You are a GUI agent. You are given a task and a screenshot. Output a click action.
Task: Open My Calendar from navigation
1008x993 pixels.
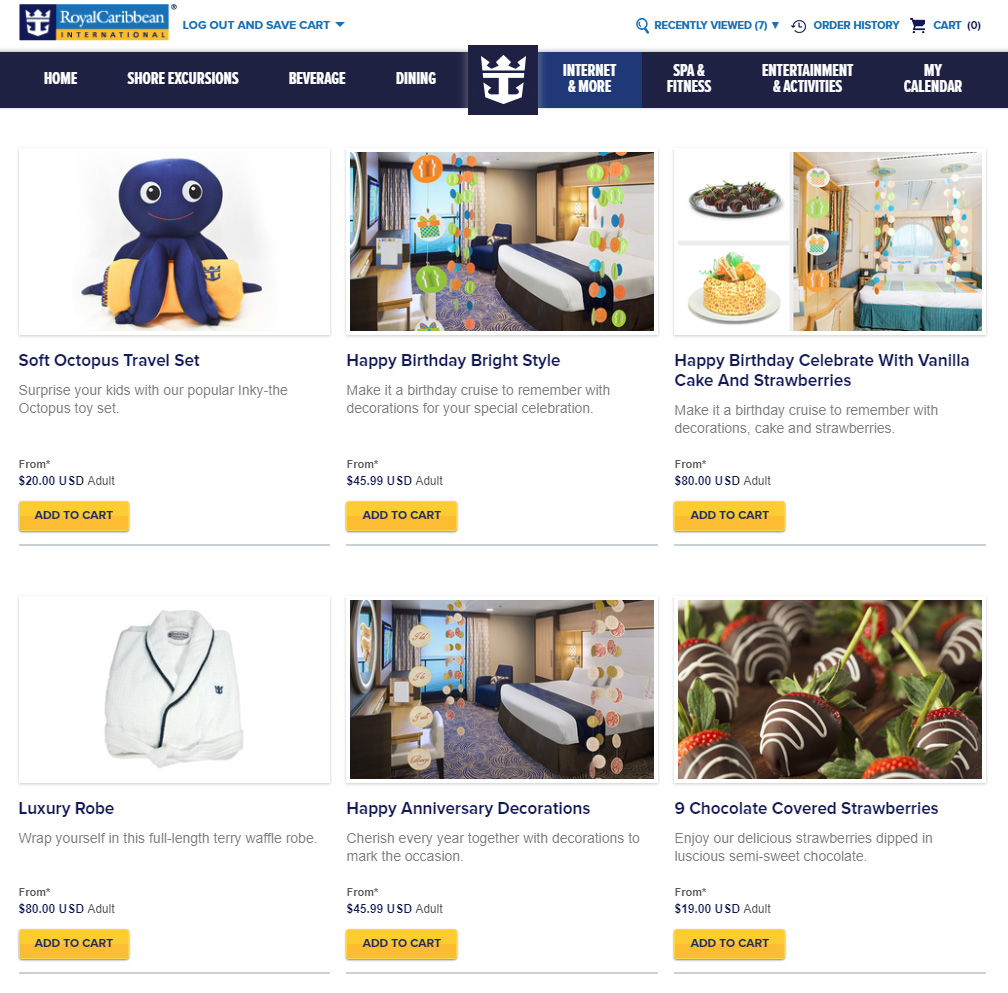[933, 78]
